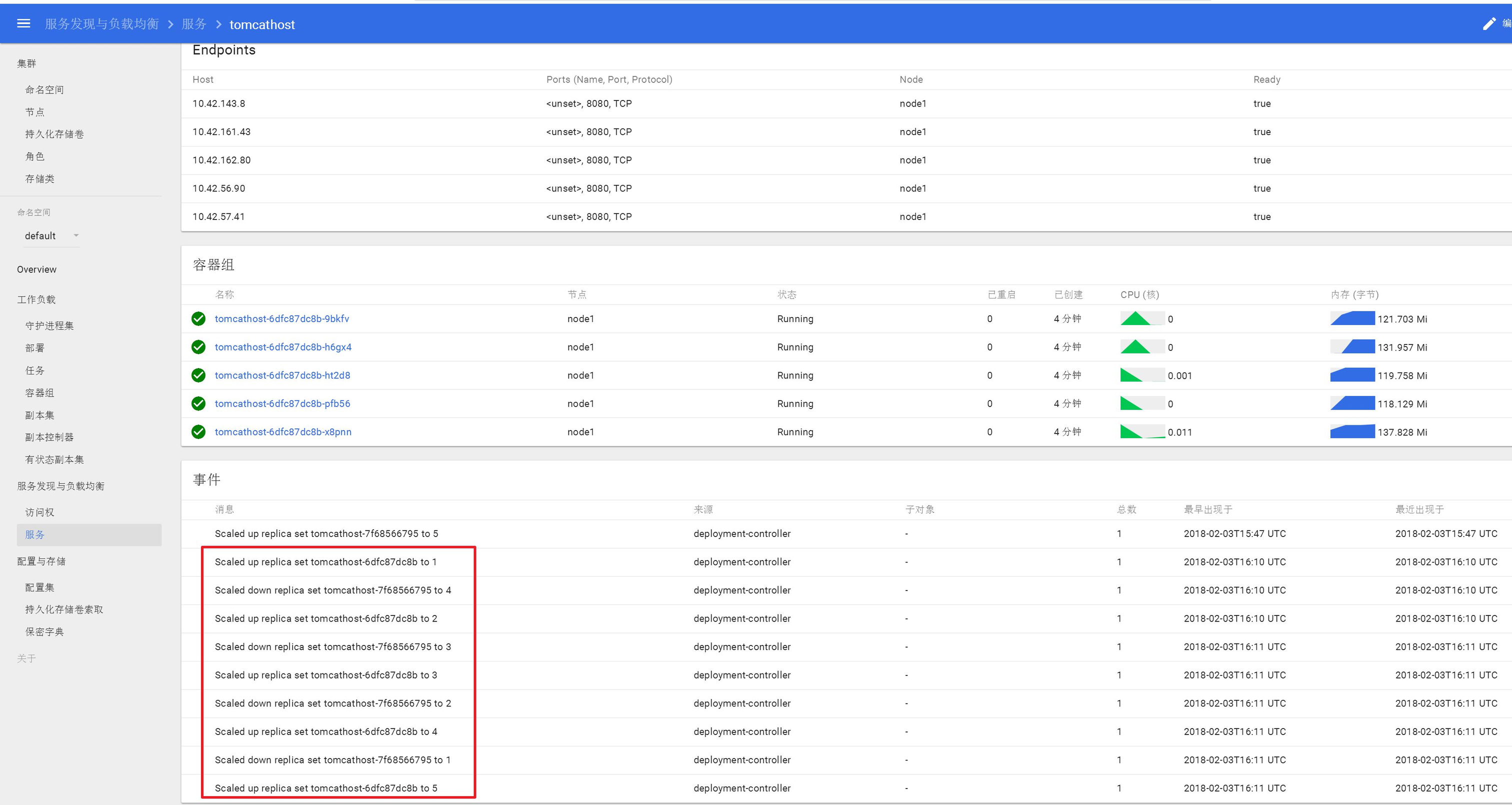The image size is (1512, 805).
Task: Open 节点 under 集群
Action: click(x=34, y=112)
